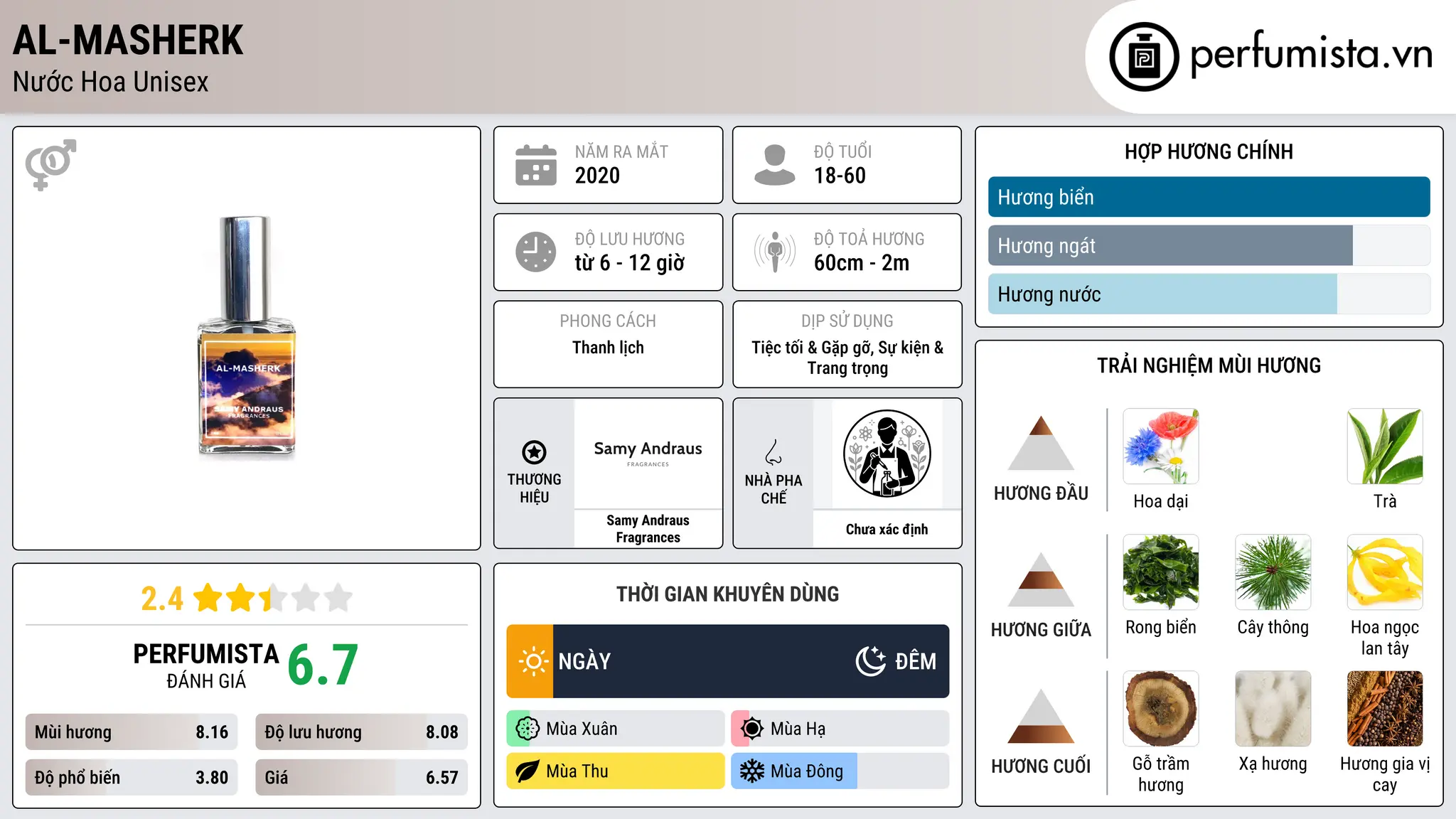The width and height of the screenshot is (1456, 819).
Task: Click the Nước Hoa Unisex subtitle
Action: 111,82
